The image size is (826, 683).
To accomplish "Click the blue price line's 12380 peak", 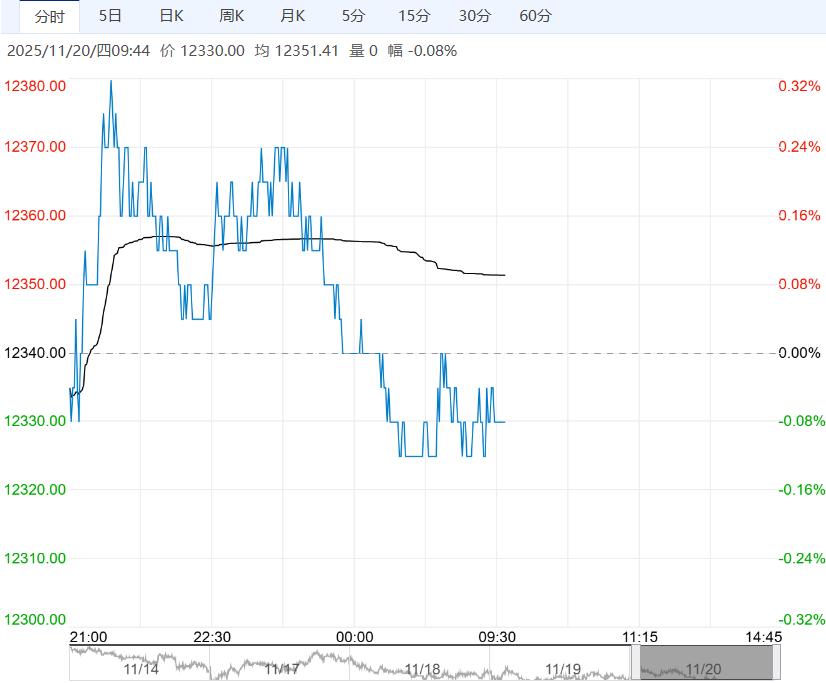I will [x=110, y=81].
